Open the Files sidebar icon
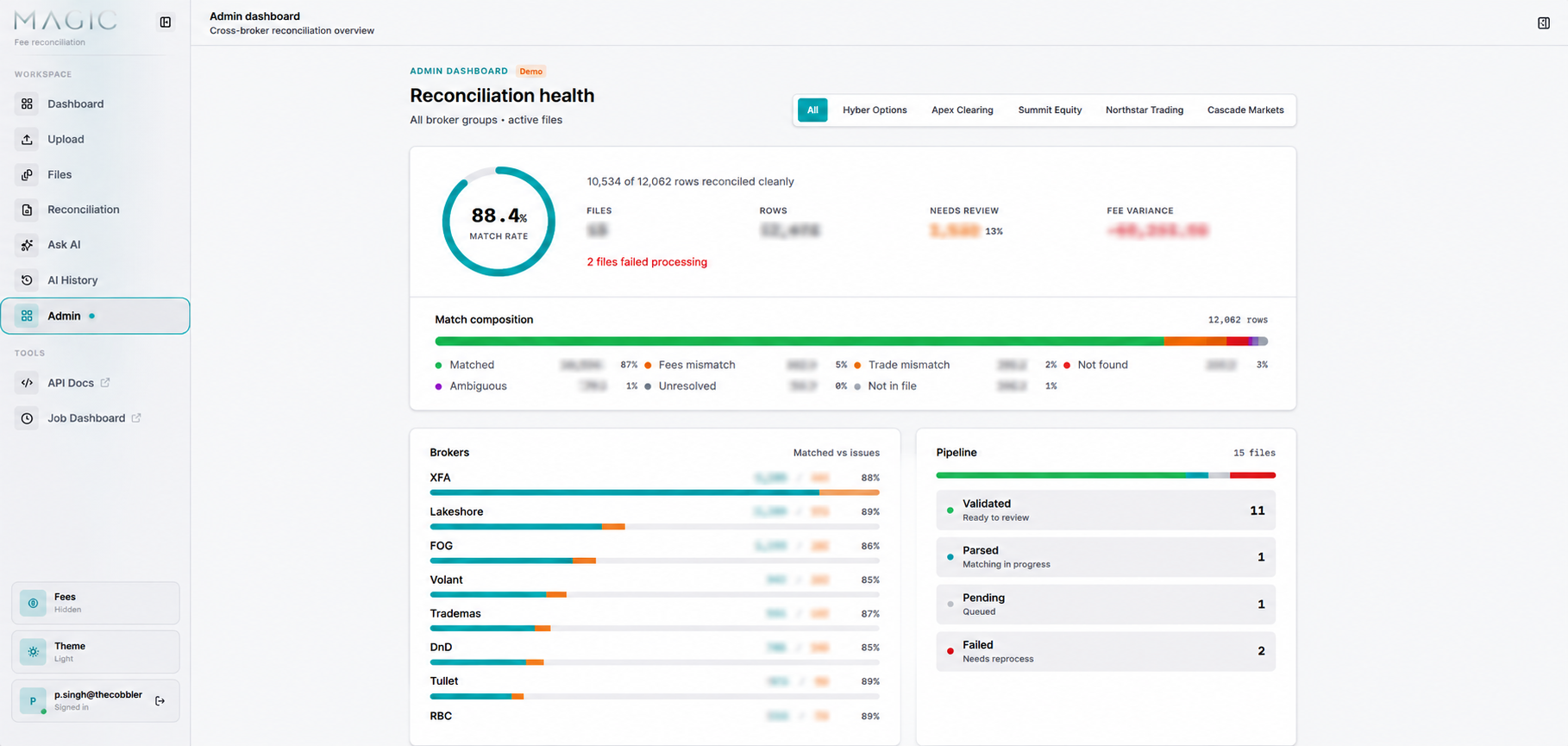The height and width of the screenshot is (746, 1568). [x=27, y=174]
